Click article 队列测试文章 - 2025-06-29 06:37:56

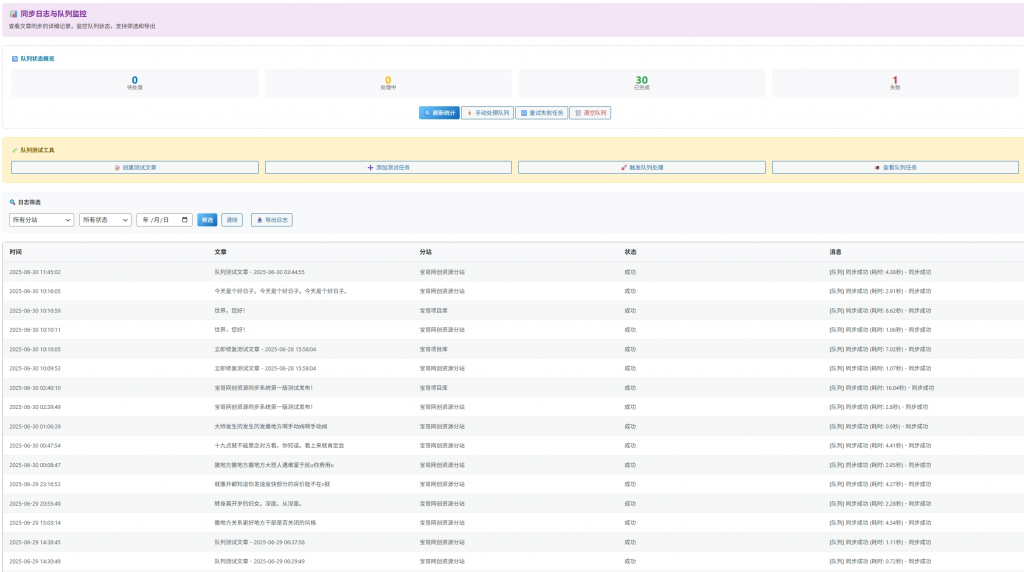(259, 542)
